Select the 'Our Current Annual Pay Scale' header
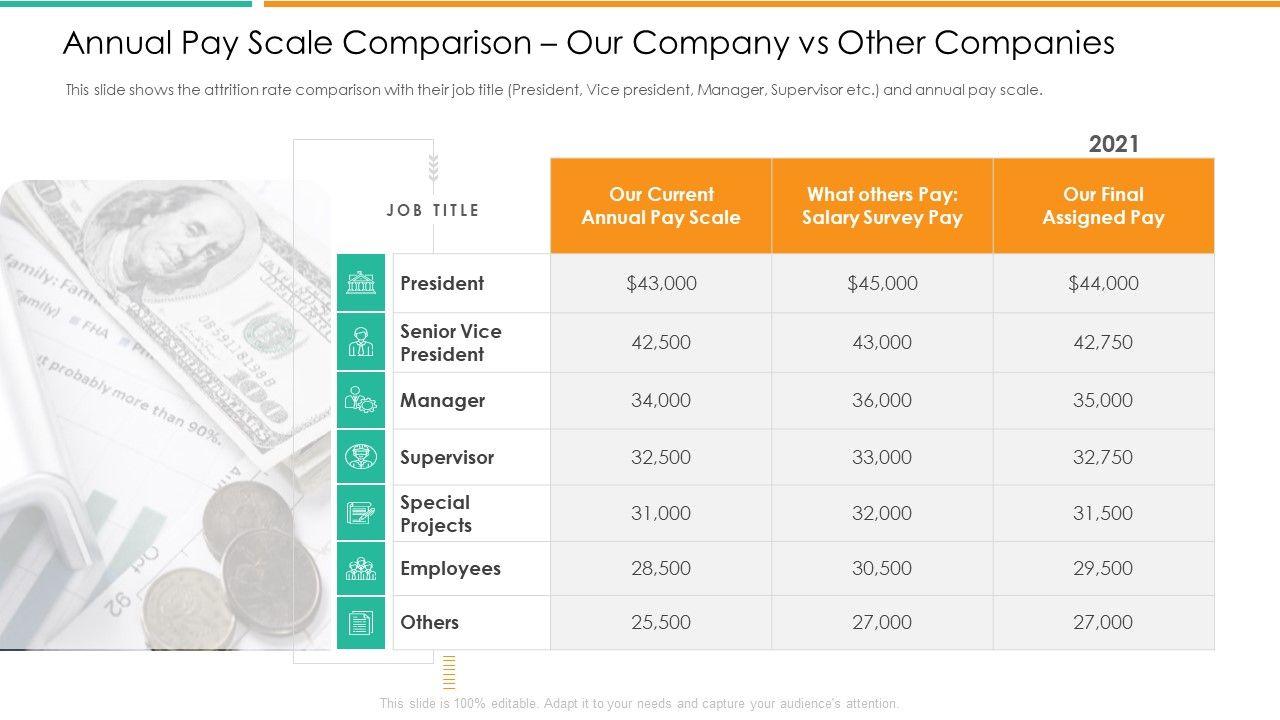 coord(661,206)
